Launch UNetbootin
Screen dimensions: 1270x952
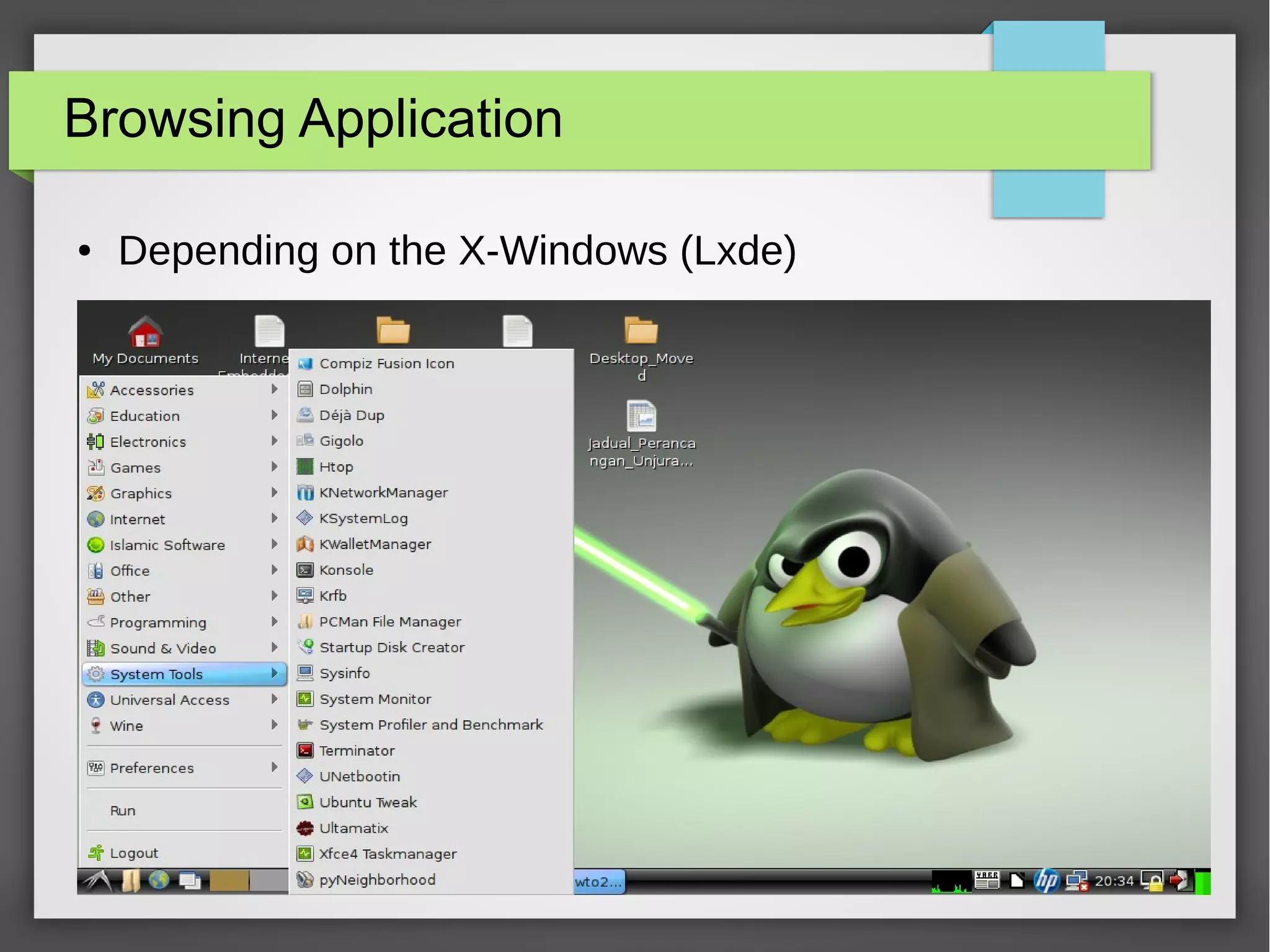coord(431,776)
